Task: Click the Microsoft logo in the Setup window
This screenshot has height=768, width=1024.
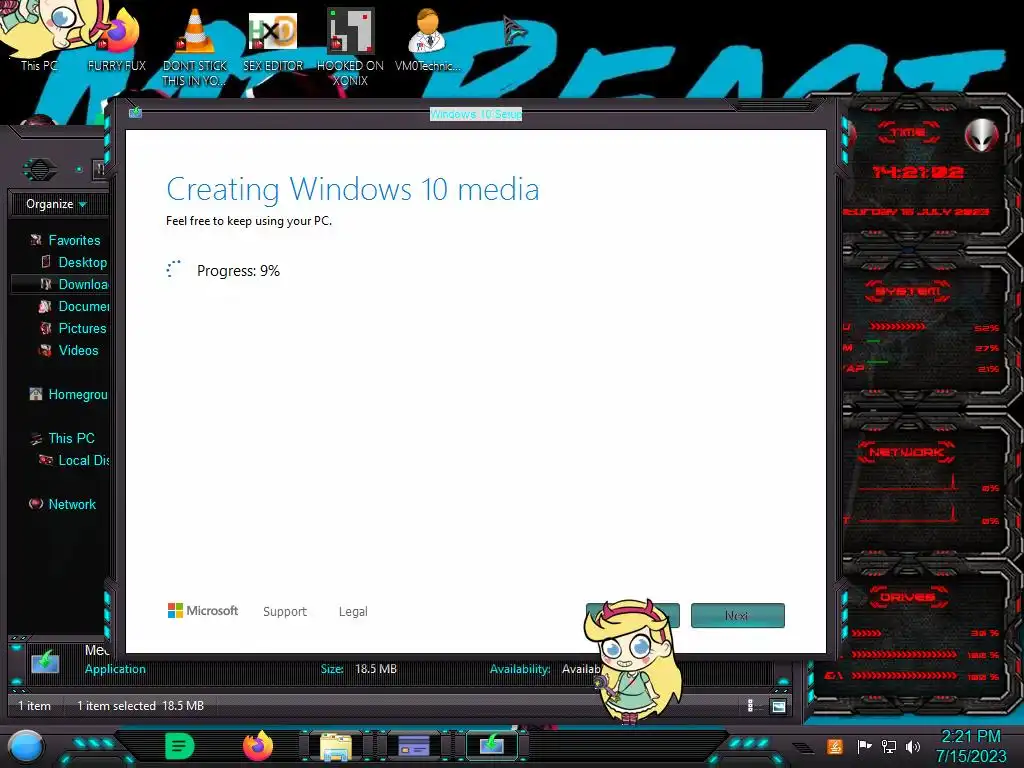Action: pyautogui.click(x=203, y=611)
